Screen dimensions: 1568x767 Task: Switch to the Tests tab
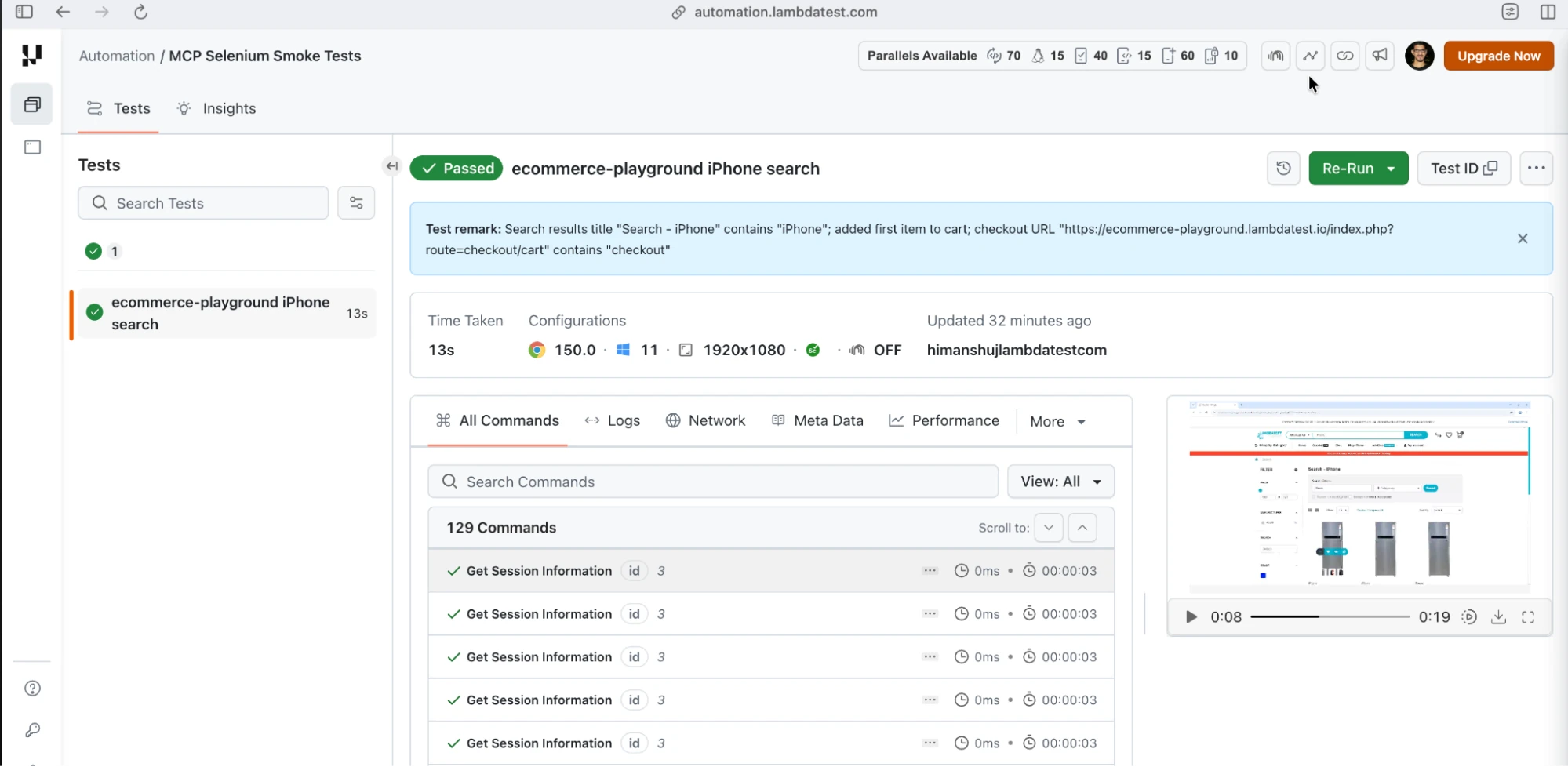click(118, 109)
